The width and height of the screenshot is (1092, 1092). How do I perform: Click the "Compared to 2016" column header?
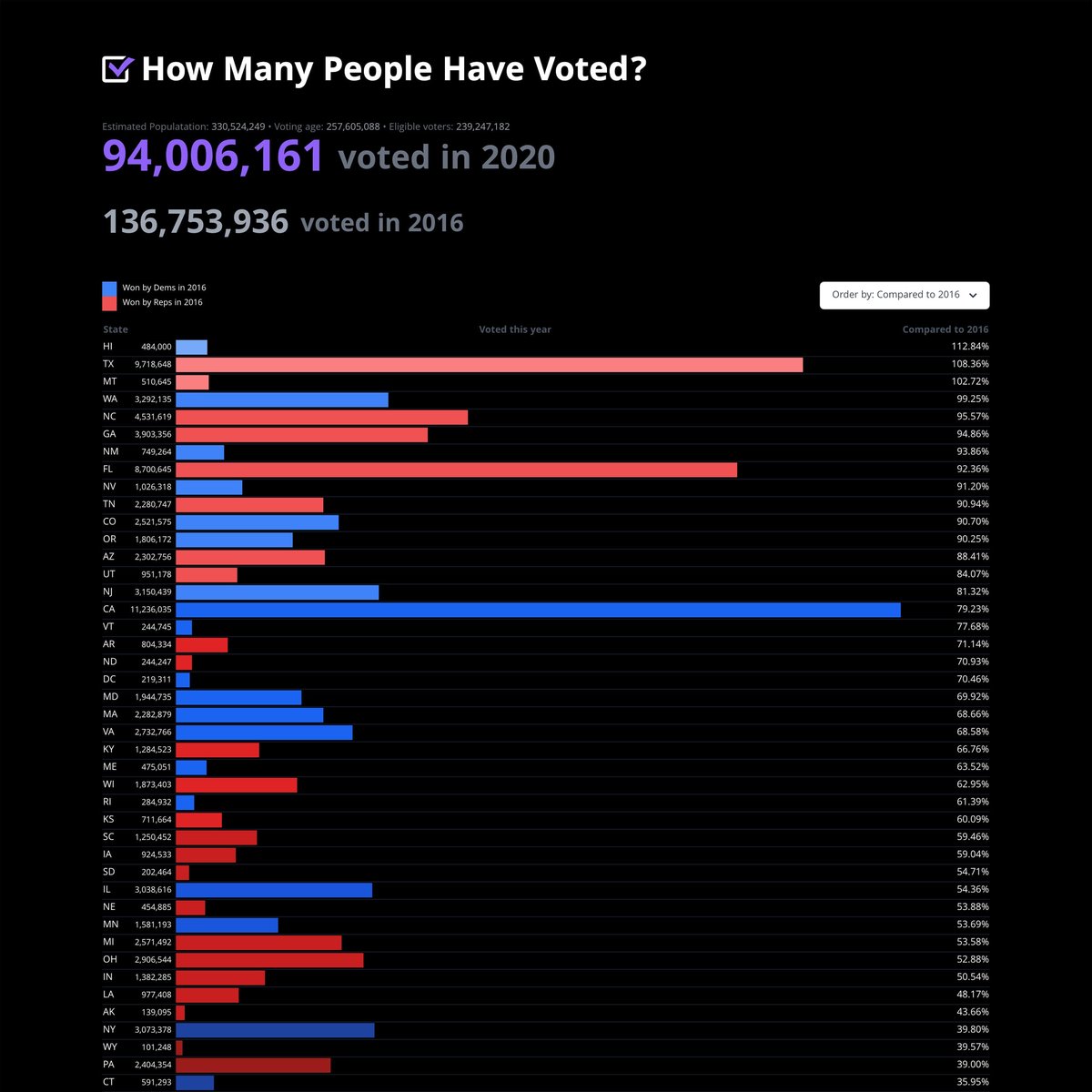point(945,329)
